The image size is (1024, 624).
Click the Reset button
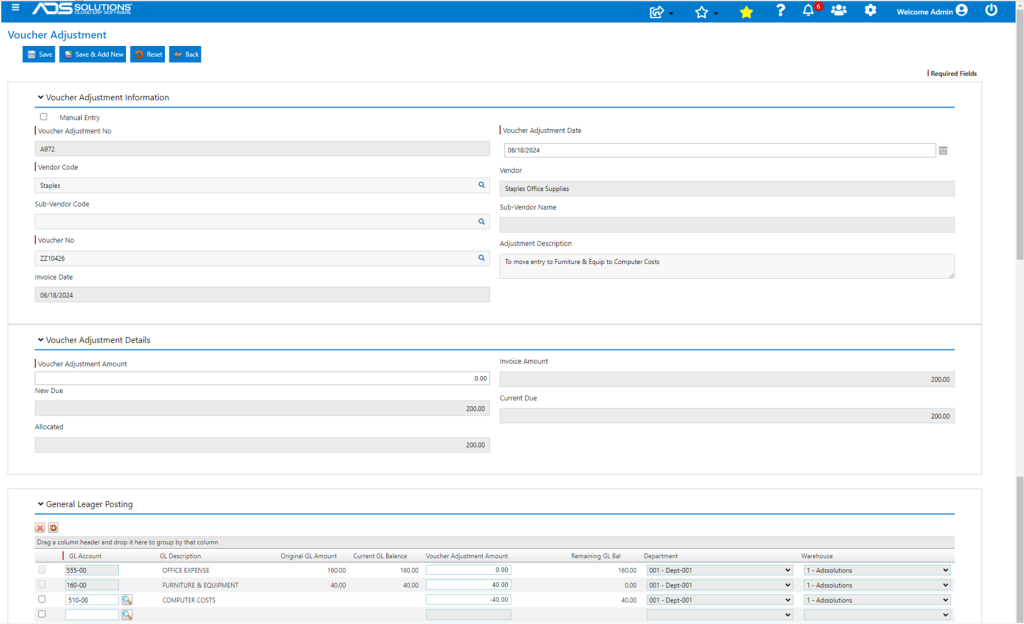coord(148,54)
